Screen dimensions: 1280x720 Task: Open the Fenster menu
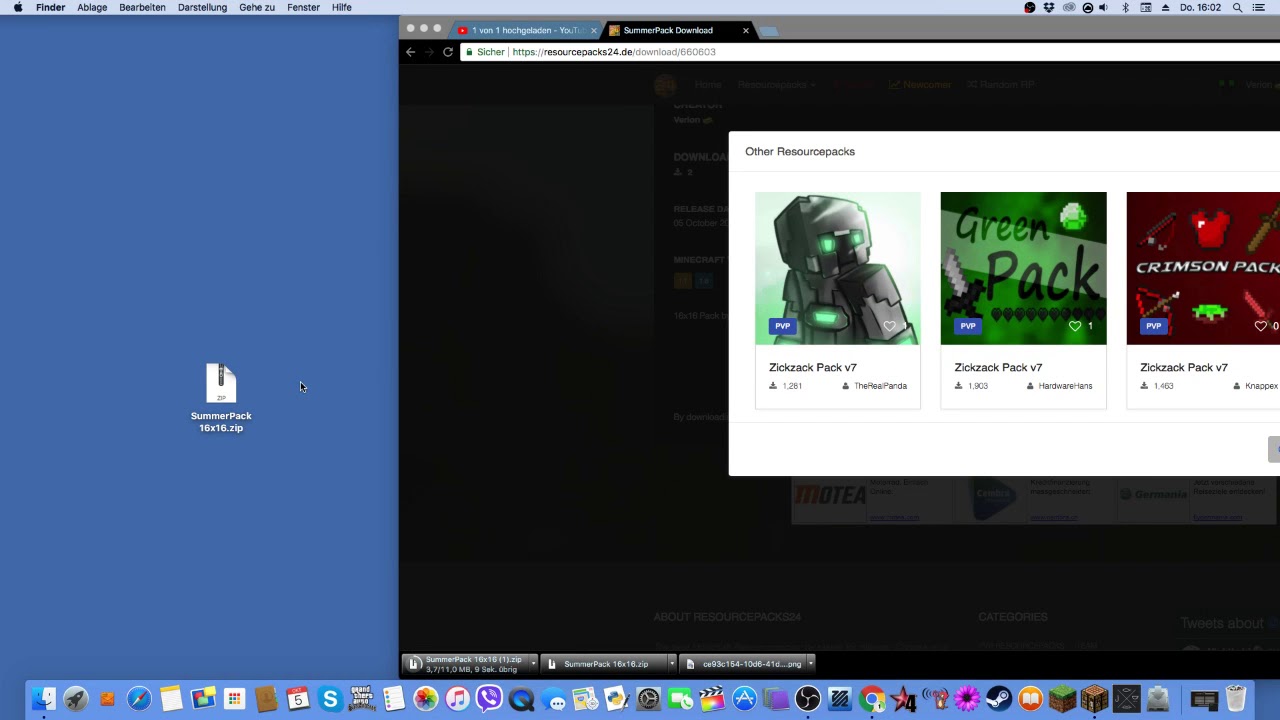pos(303,7)
